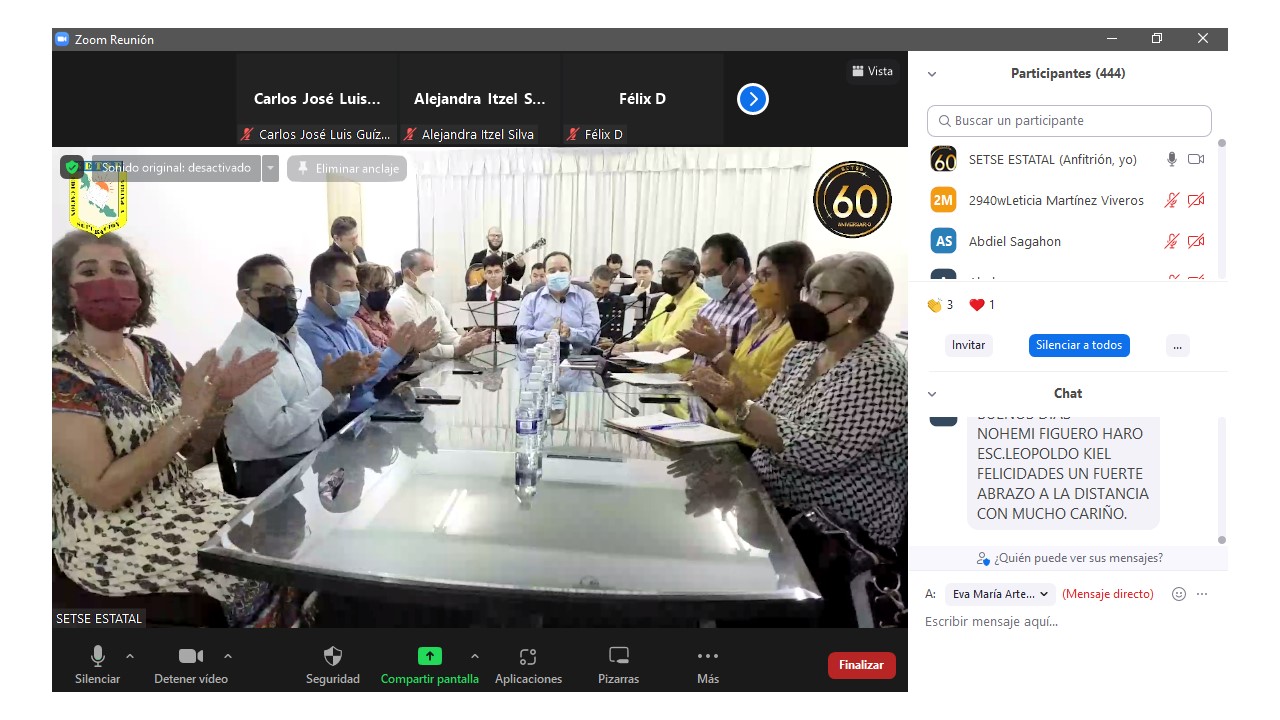Mute microphone with Silenciar button
This screenshot has width=1280, height=720.
(97, 665)
